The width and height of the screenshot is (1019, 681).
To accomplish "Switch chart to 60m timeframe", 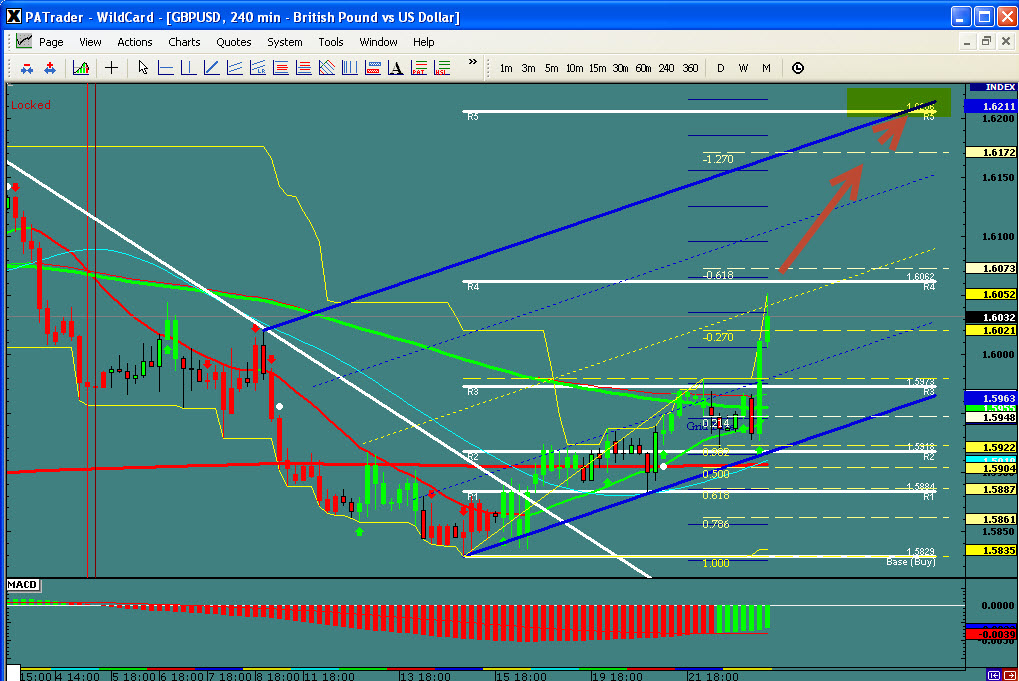I will 643,68.
